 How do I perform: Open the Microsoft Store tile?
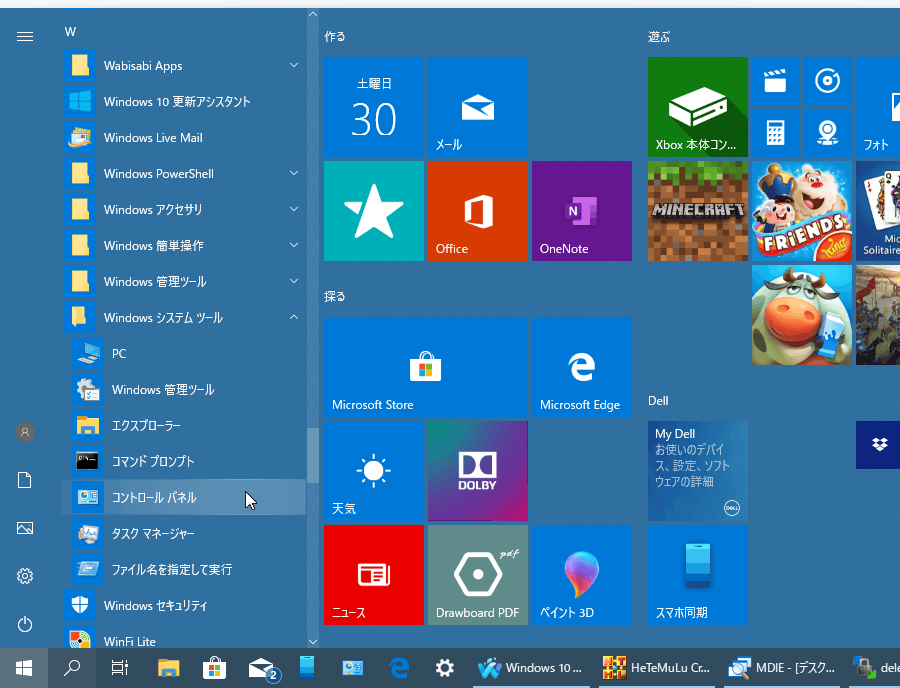tap(426, 367)
